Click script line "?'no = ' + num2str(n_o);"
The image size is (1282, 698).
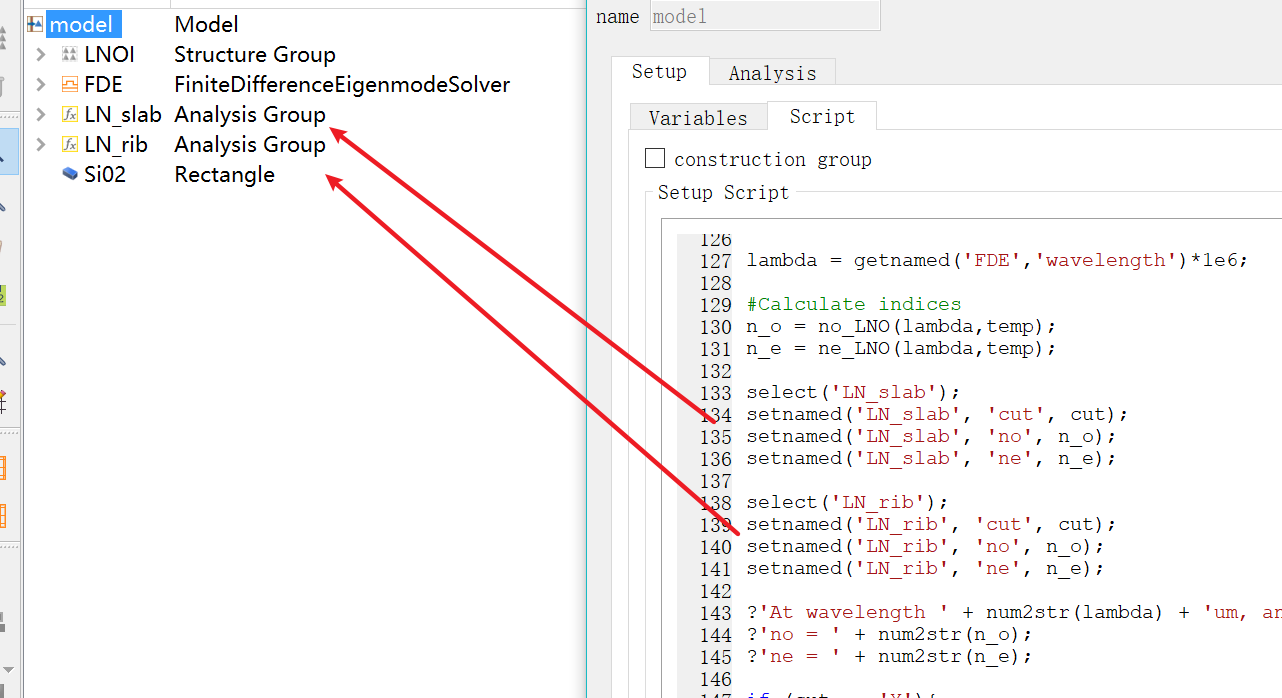[889, 634]
